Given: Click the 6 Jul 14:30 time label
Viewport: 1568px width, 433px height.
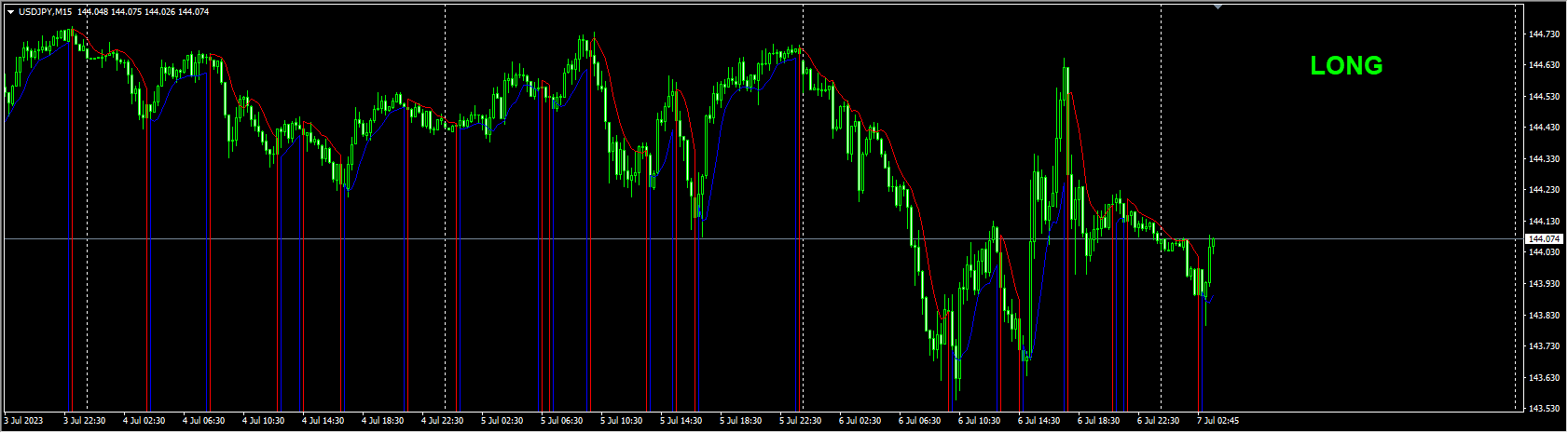Looking at the screenshot, I should (1038, 421).
